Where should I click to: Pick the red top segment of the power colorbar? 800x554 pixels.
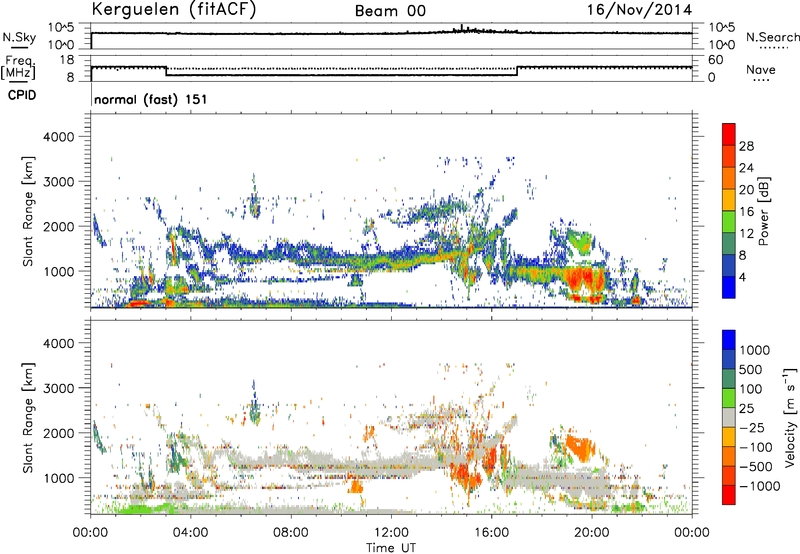pos(729,134)
